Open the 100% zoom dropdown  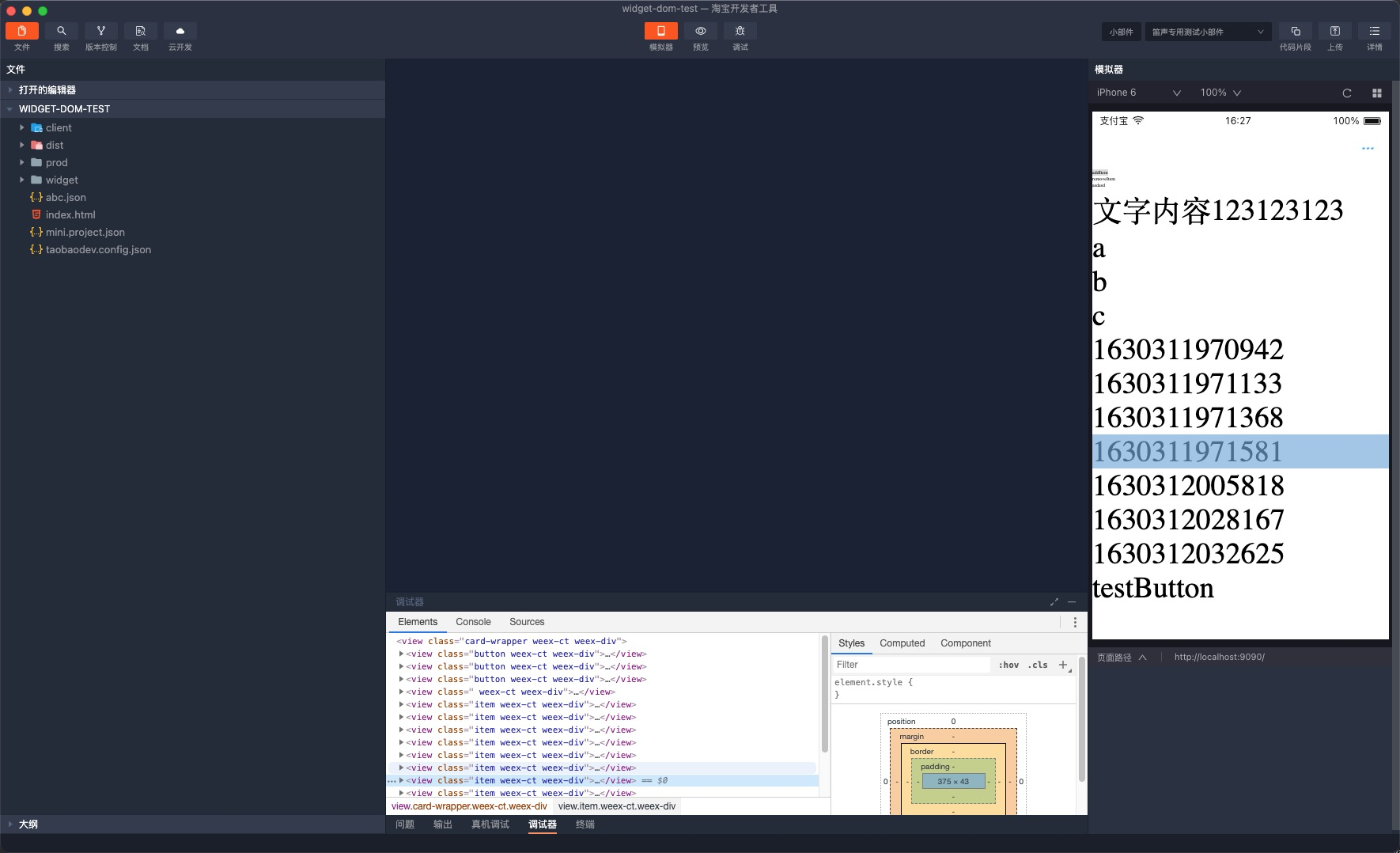click(1220, 93)
